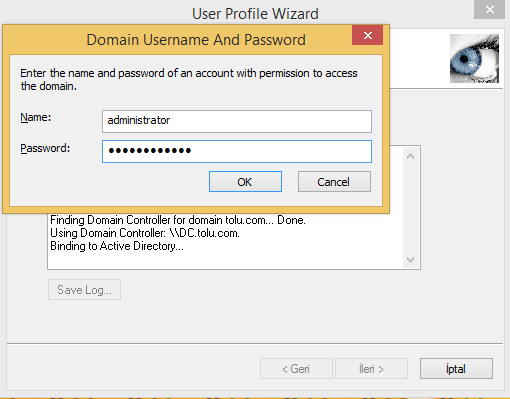Click the User Profile Wizard title text
Screen dimensions: 510x399
click(255, 14)
